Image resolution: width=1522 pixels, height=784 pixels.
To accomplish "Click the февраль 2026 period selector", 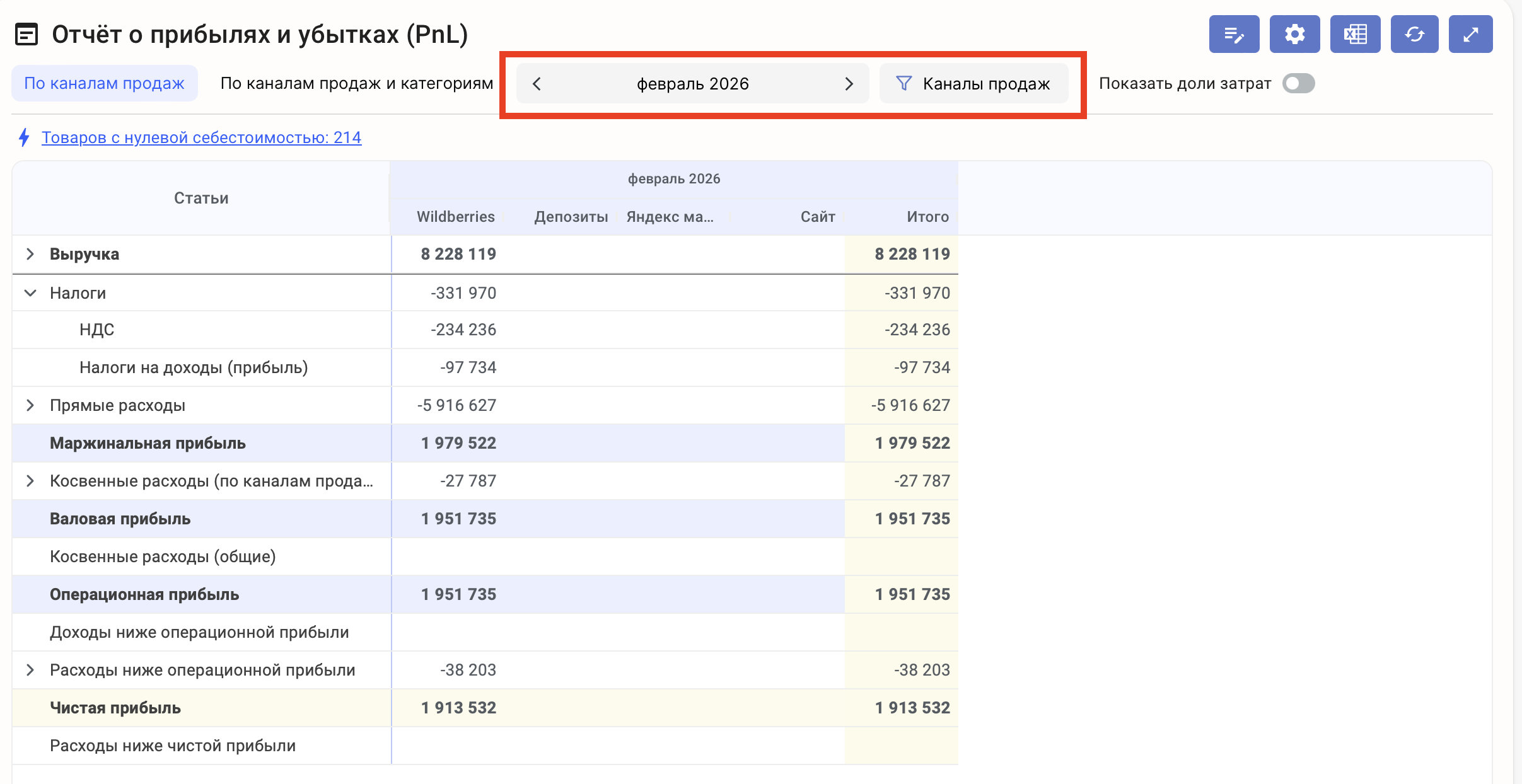I will point(692,84).
